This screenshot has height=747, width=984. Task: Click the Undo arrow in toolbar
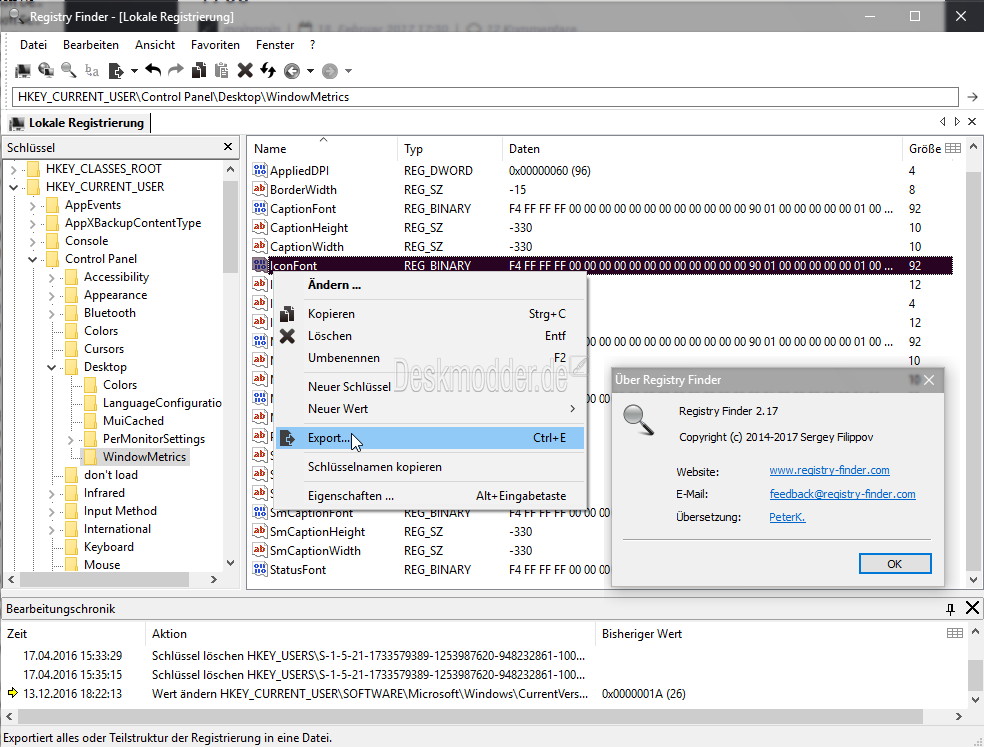(x=153, y=70)
